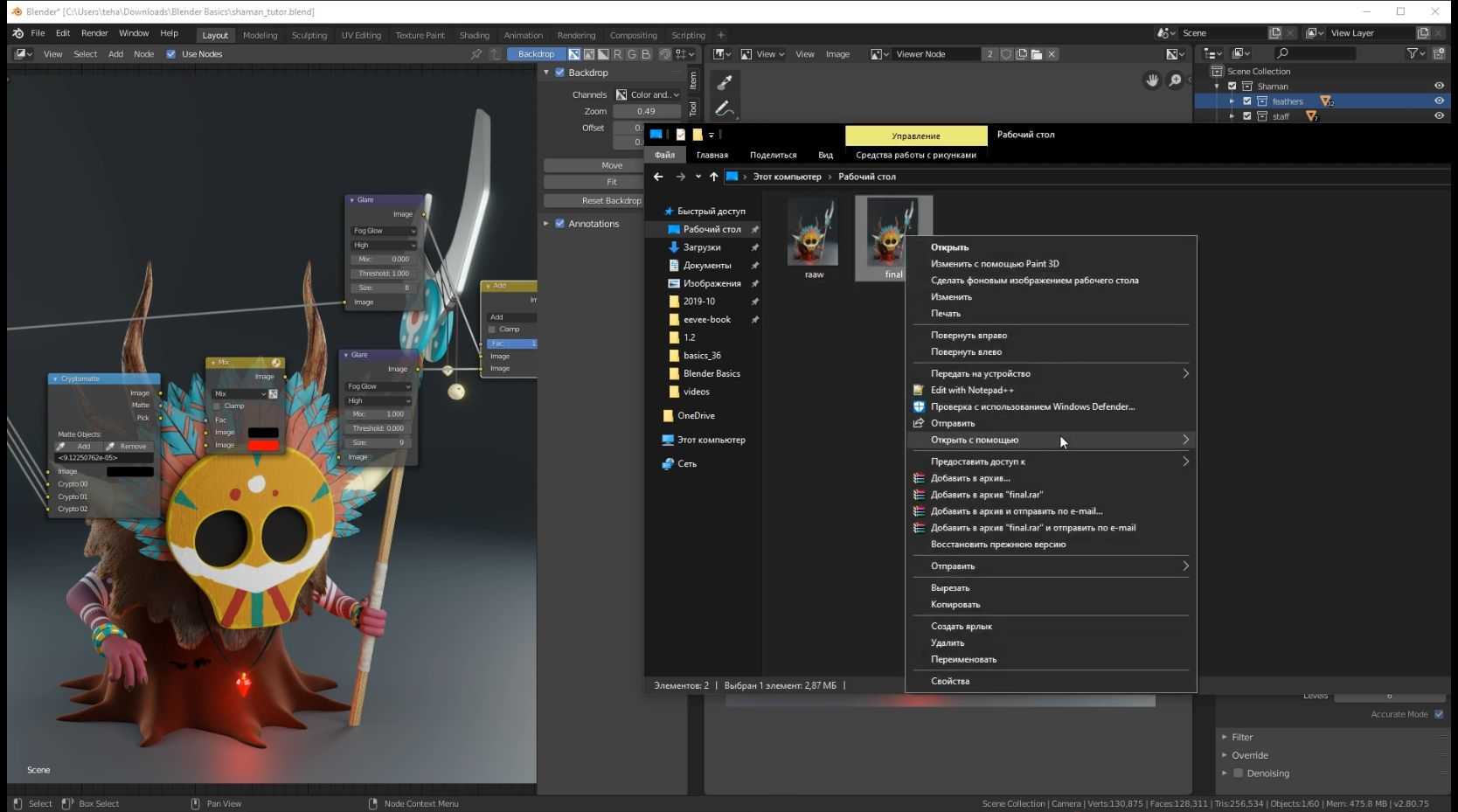Select Color and Alpha backdrop channel icon
Image resolution: width=1458 pixels, height=812 pixels.
coord(574,54)
